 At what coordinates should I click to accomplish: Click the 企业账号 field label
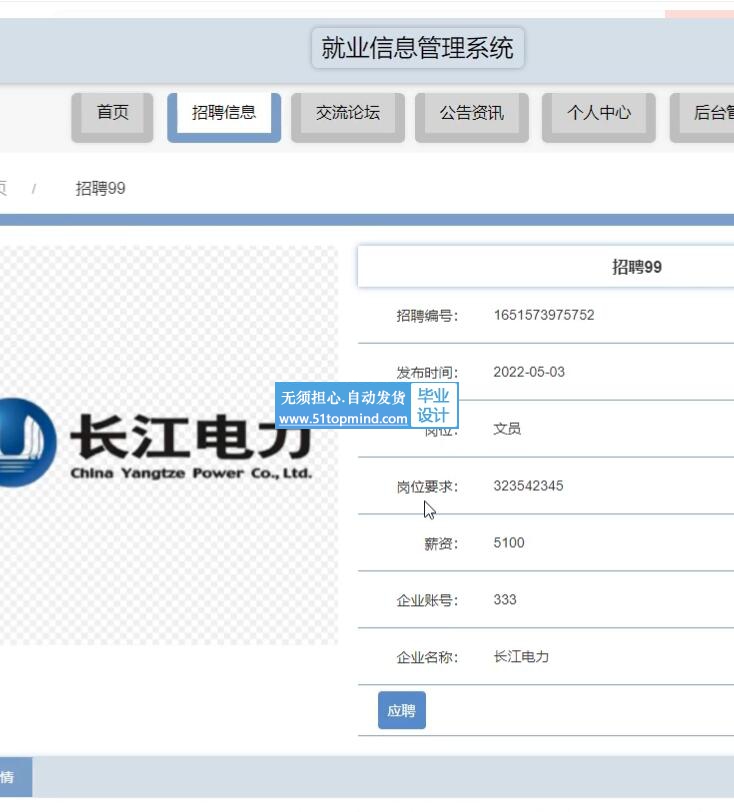click(x=427, y=601)
